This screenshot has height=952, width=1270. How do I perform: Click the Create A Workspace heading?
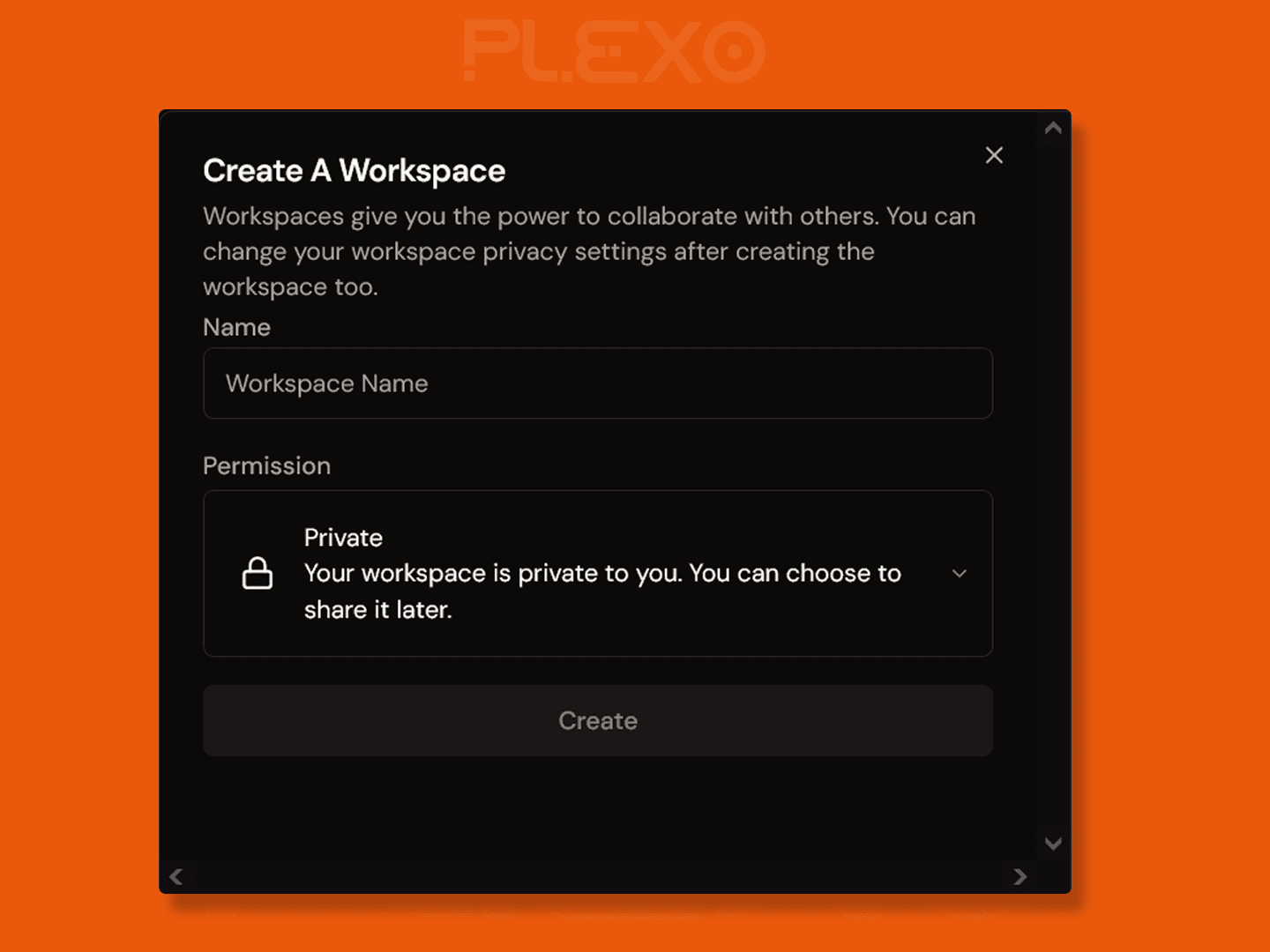pos(355,171)
